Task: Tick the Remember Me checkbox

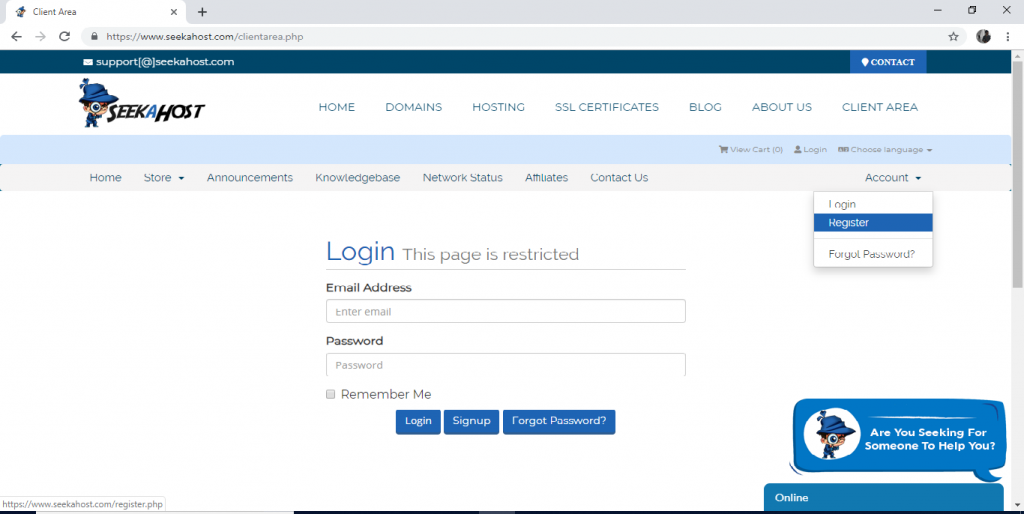Action: pyautogui.click(x=330, y=394)
